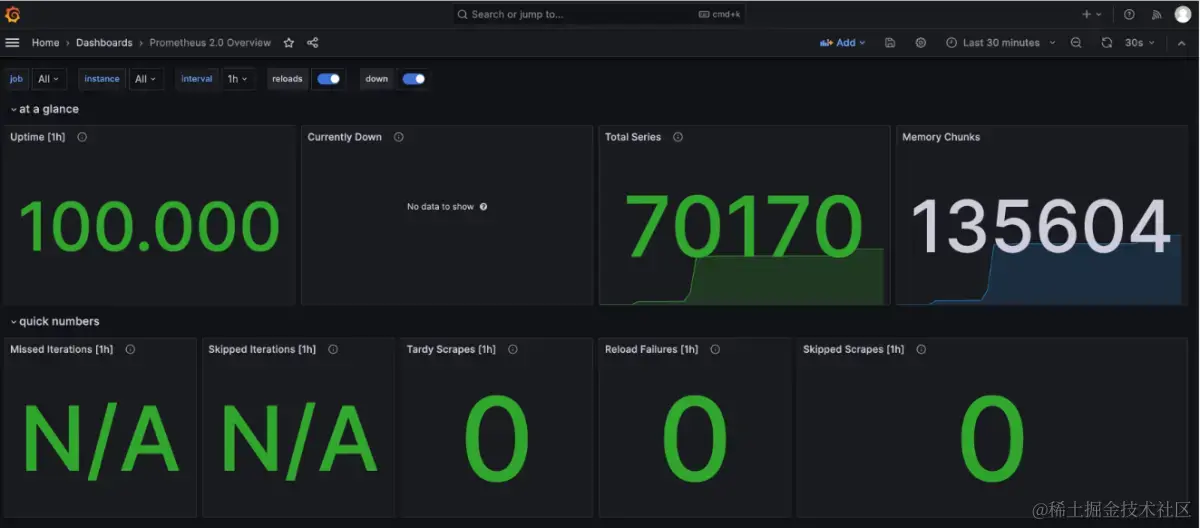The width and height of the screenshot is (1200, 528).
Task: Click info icon on Total Series panel
Action: pos(678,137)
